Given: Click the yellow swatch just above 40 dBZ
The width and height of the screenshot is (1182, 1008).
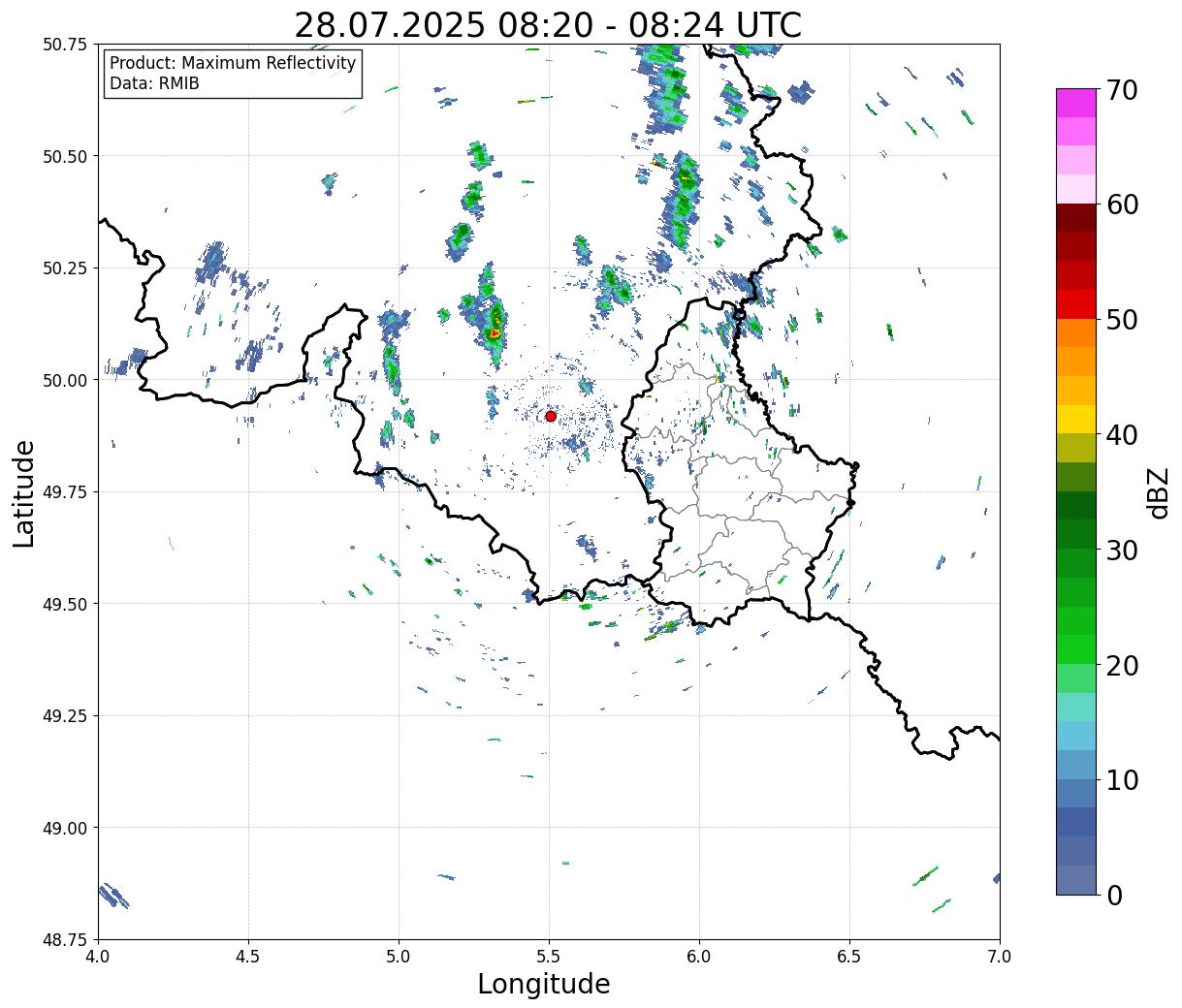Looking at the screenshot, I should (1076, 419).
